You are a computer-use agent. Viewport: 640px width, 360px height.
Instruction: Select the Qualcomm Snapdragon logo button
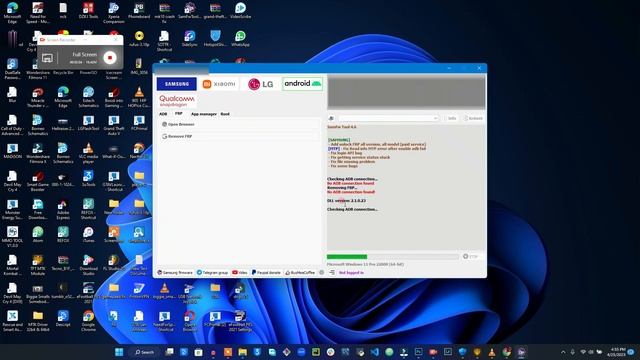point(176,101)
